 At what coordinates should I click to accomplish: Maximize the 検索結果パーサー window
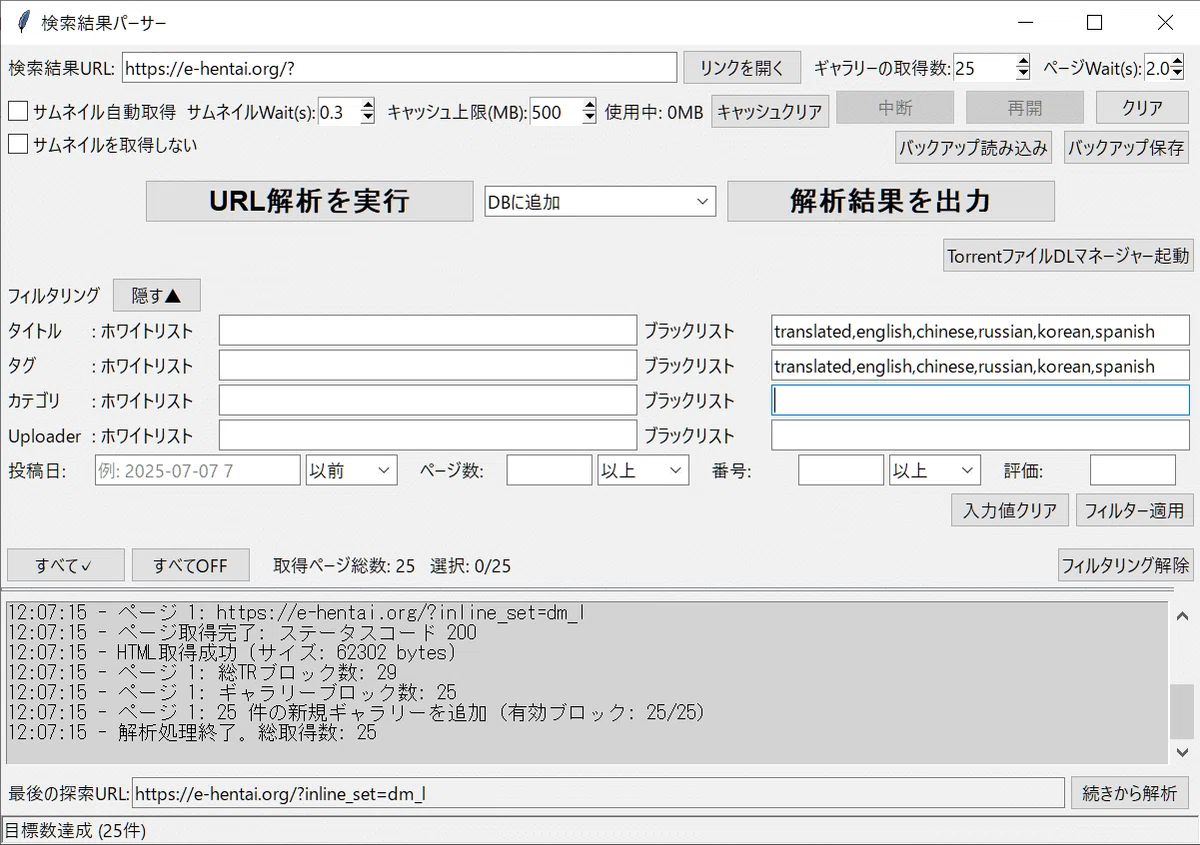(1094, 22)
